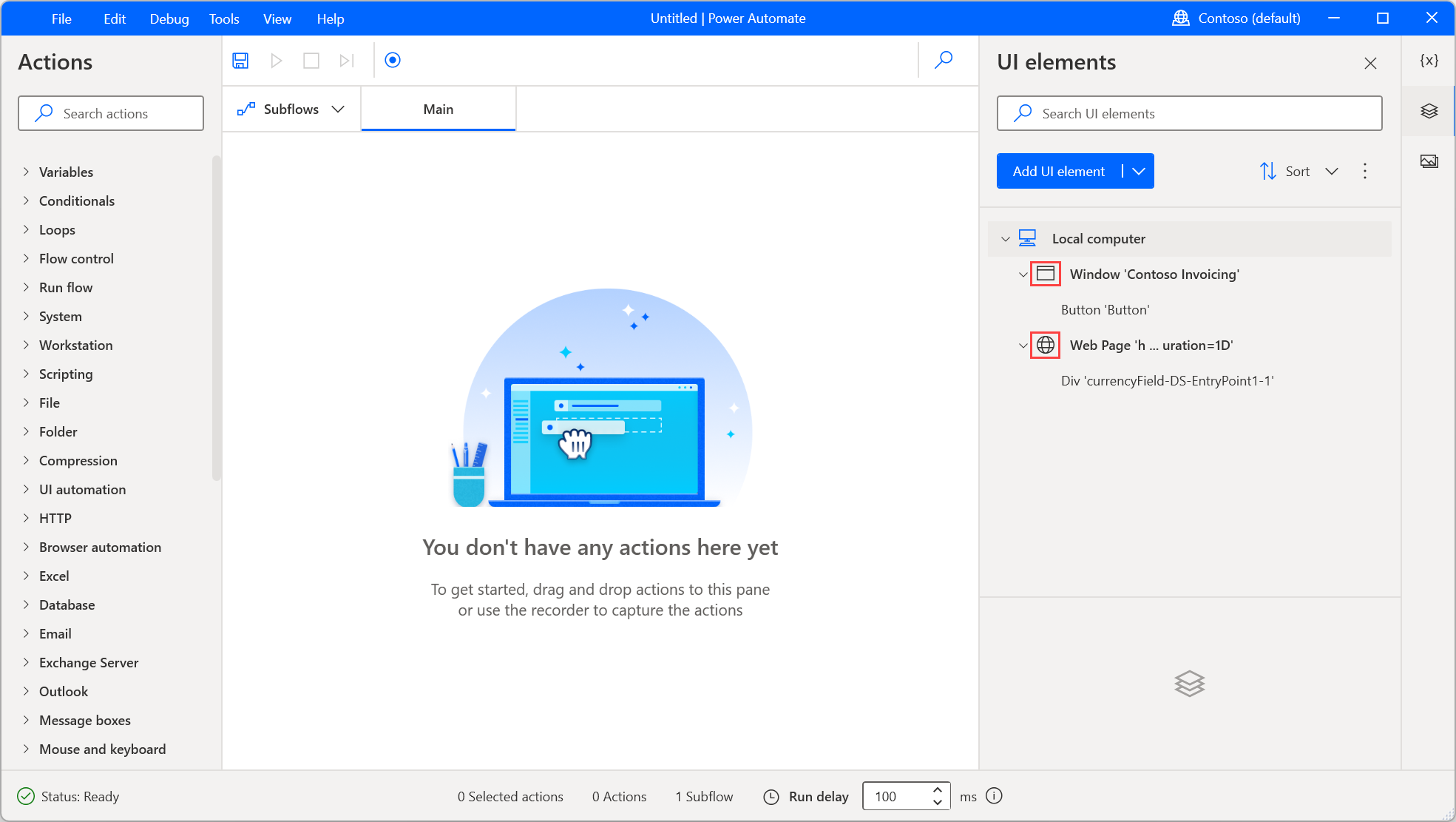Screen dimensions: 1456x822
Task: Expand the Web Page 'h...uration=1D' tree item
Action: pos(1022,344)
